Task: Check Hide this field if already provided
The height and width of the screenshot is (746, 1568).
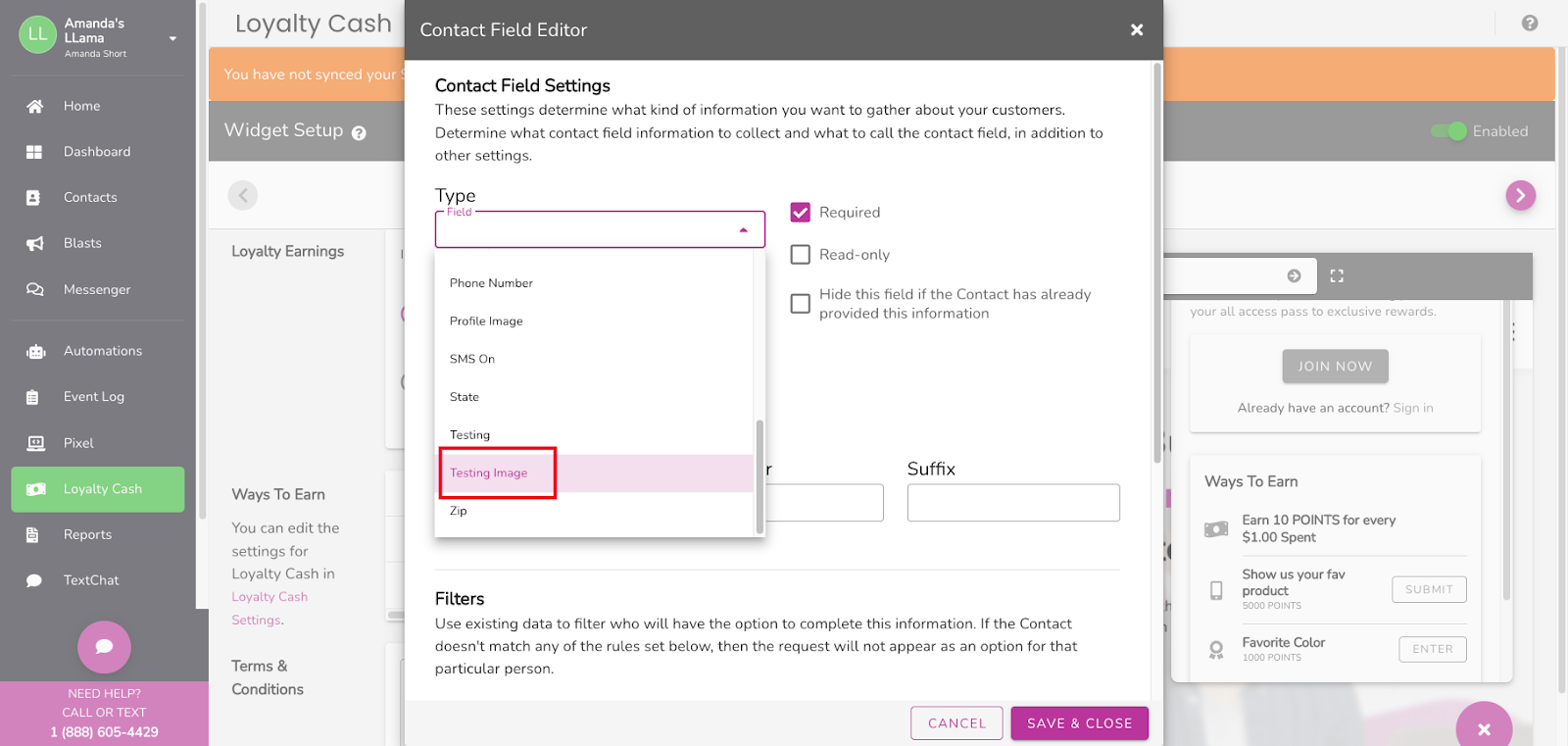Action: point(801,304)
